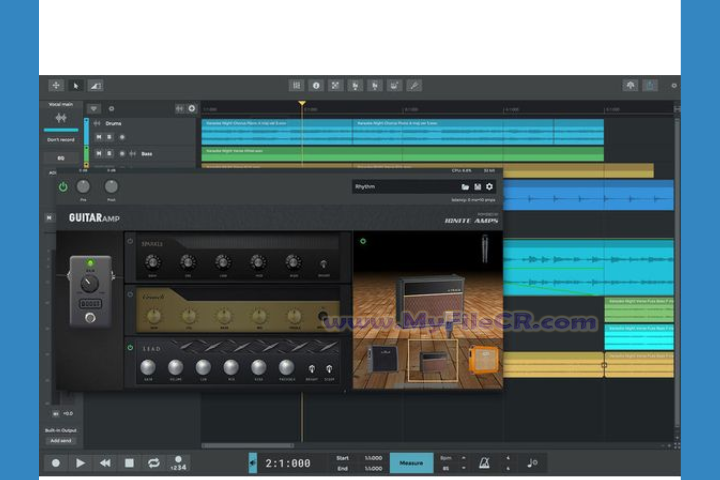
Task: Toggle the Loop button in transport
Action: pyautogui.click(x=154, y=463)
